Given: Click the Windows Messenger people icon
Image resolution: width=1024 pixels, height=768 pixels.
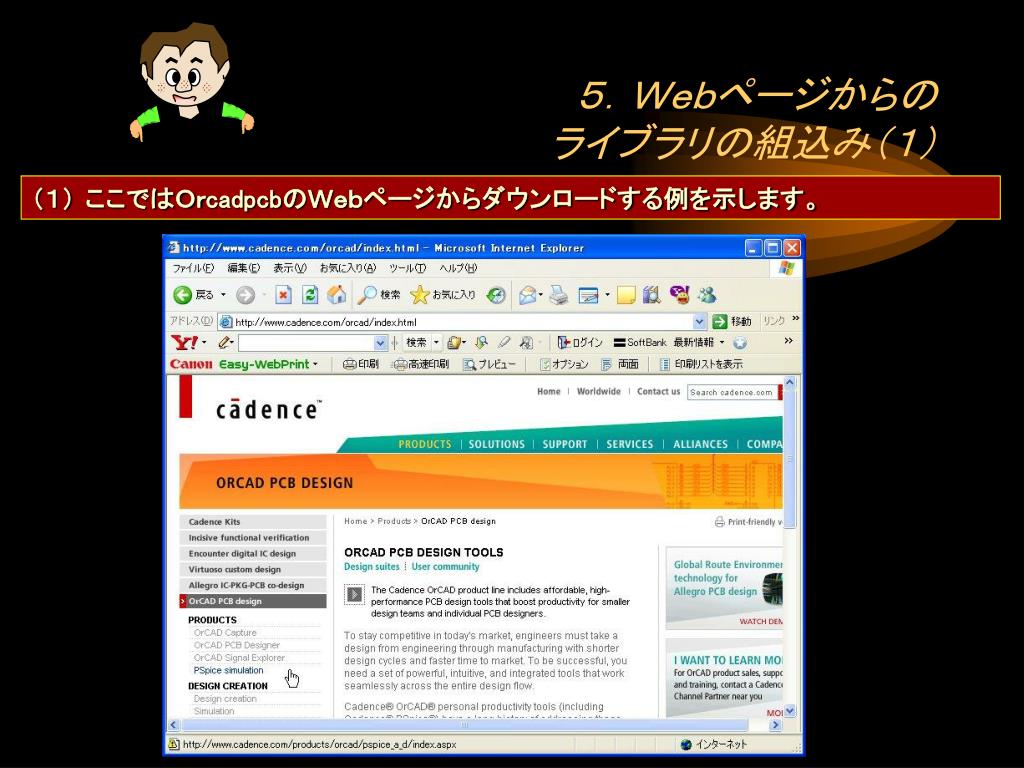Looking at the screenshot, I should (707, 295).
